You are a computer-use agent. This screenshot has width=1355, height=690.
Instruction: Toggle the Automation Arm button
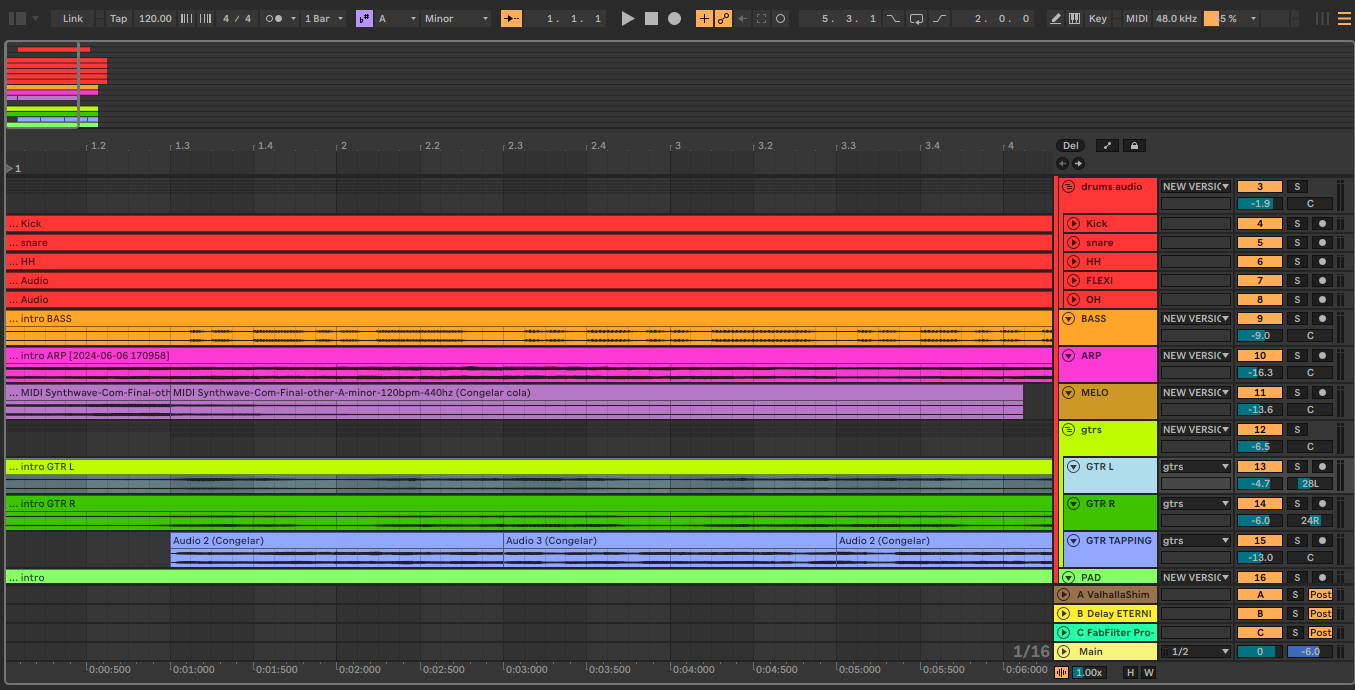[x=723, y=18]
